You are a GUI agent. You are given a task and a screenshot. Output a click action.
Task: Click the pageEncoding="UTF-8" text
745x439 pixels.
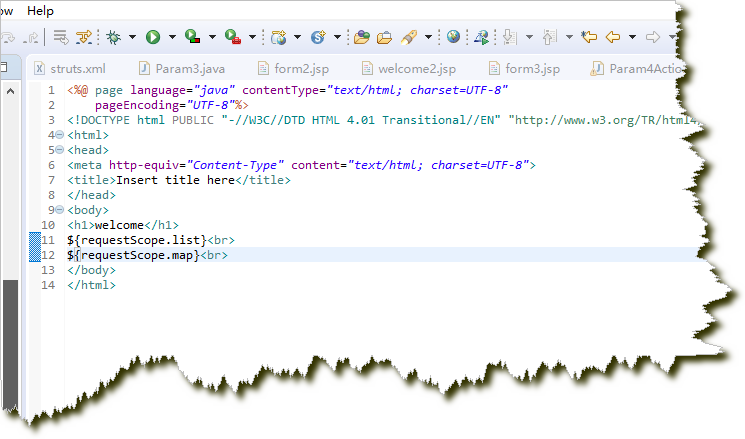(x=165, y=105)
